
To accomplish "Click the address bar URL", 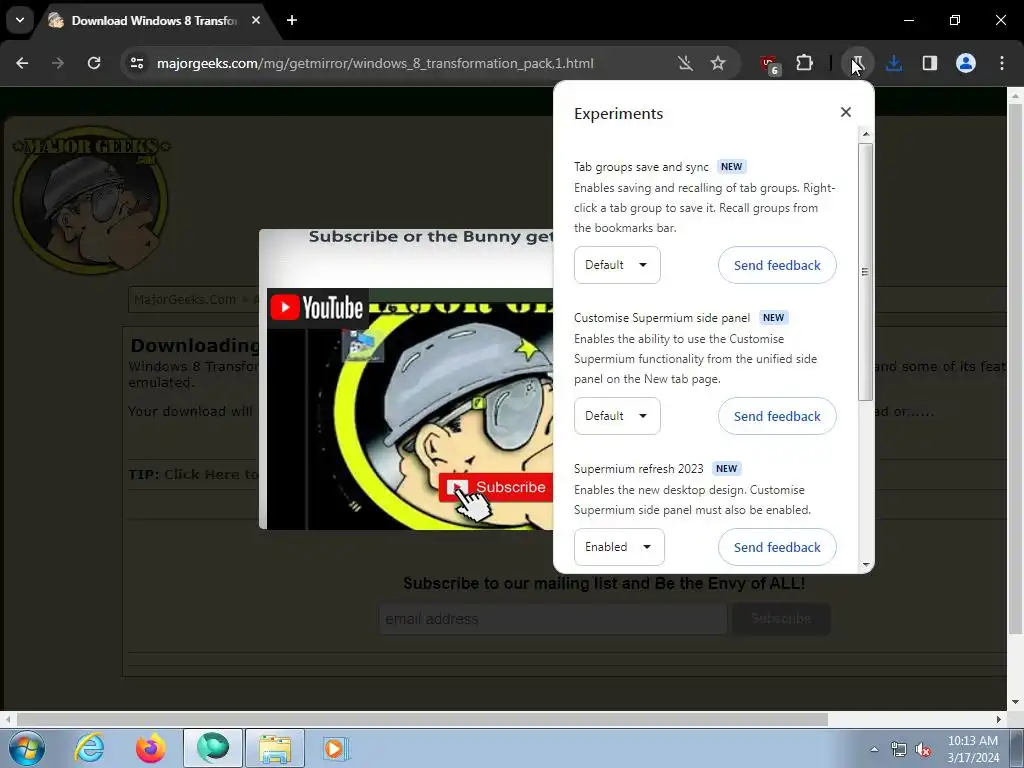I will point(375,63).
